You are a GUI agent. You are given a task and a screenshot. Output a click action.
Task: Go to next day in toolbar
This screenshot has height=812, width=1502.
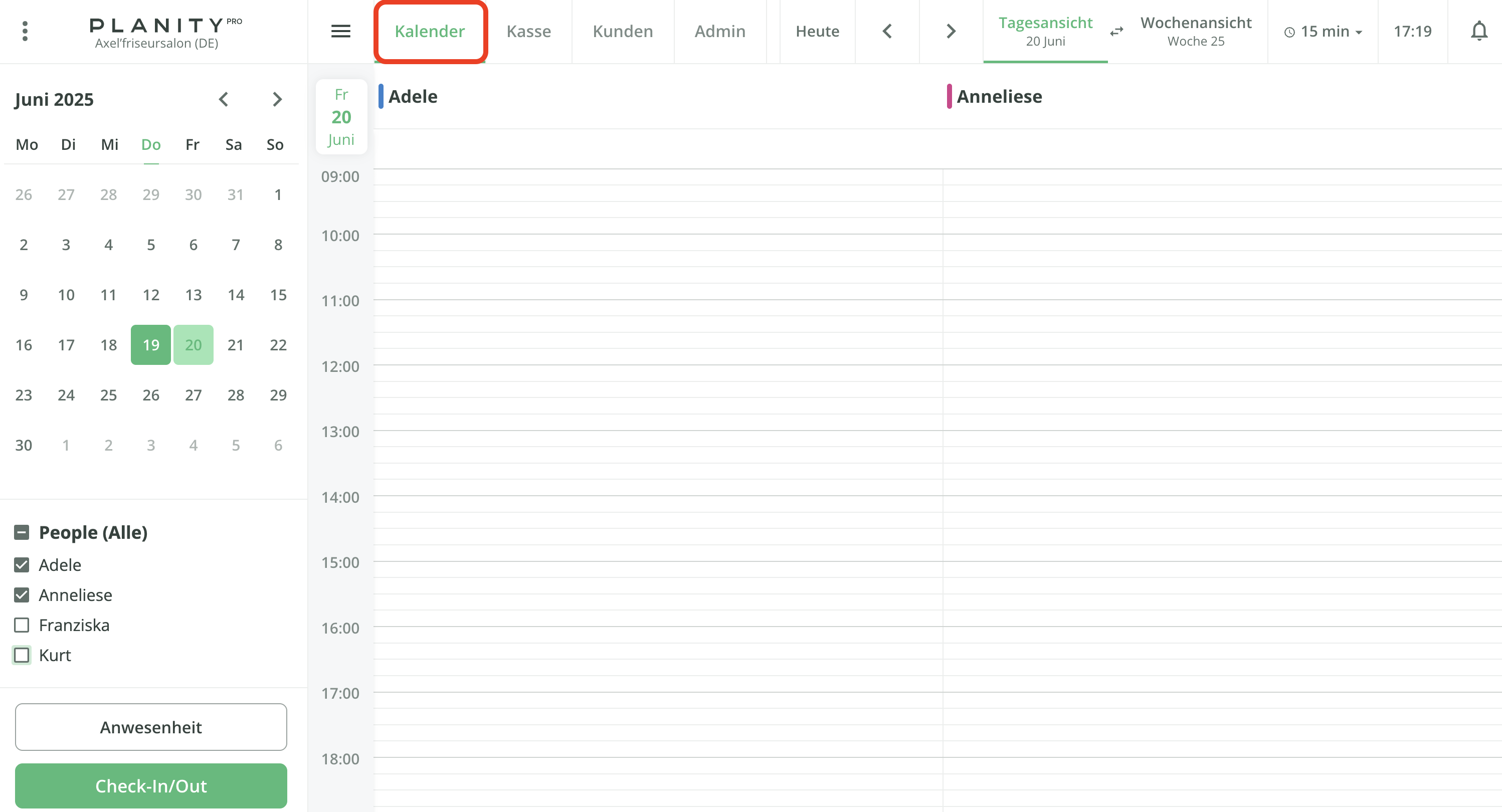(951, 31)
